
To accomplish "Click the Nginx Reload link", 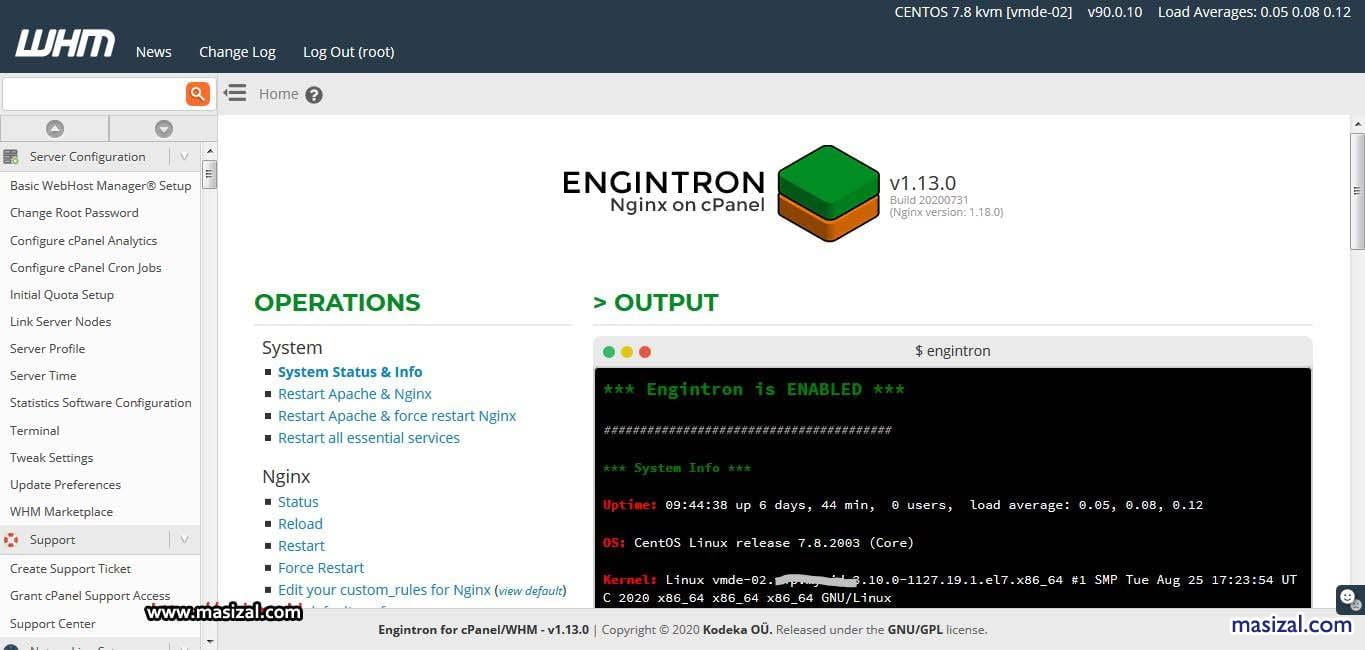I will point(300,524).
